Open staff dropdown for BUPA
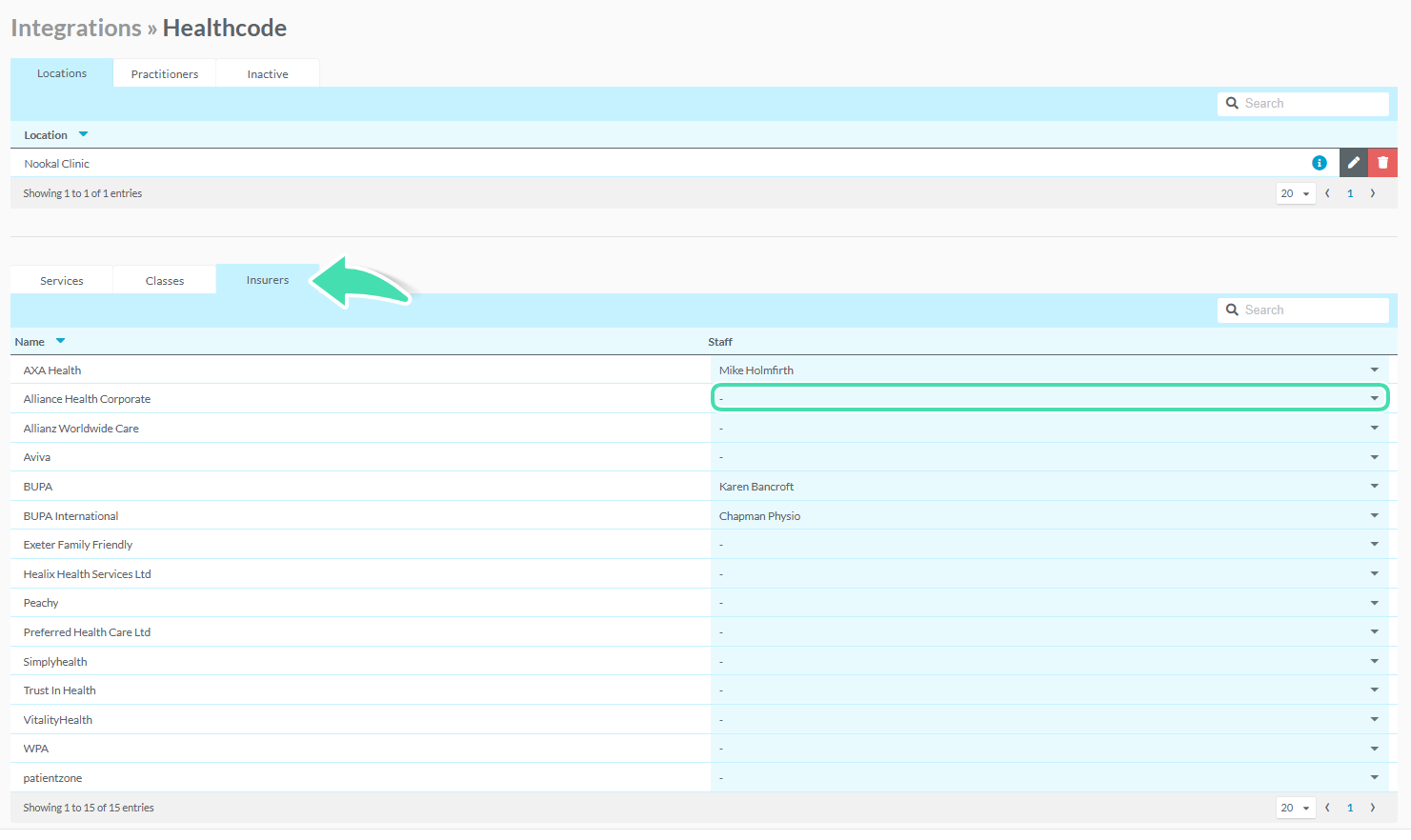This screenshot has height=840, width=1411. tap(1049, 486)
